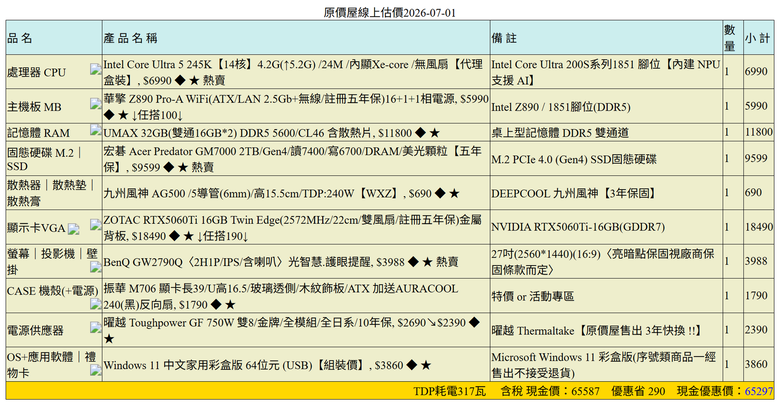Click the page title 原價屋線上估價2026-07-01
The image size is (780, 402).
pyautogui.click(x=390, y=12)
